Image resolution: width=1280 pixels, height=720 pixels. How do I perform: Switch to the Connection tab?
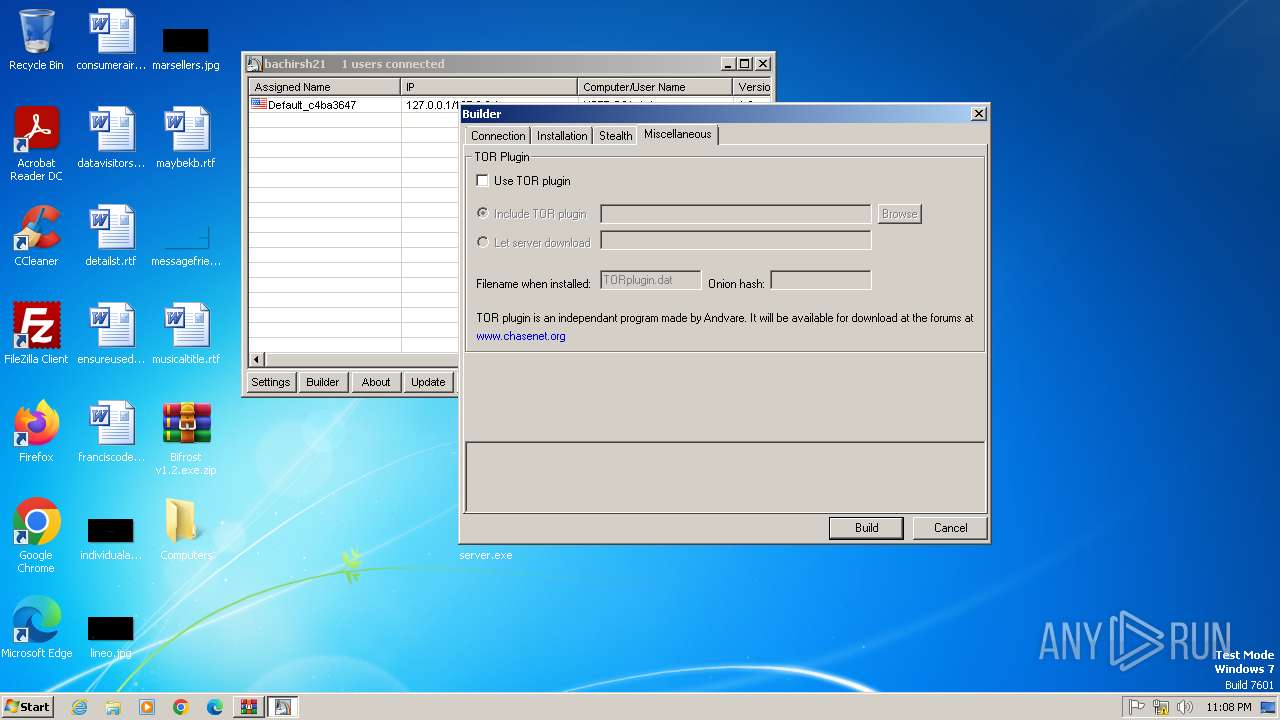[498, 136]
